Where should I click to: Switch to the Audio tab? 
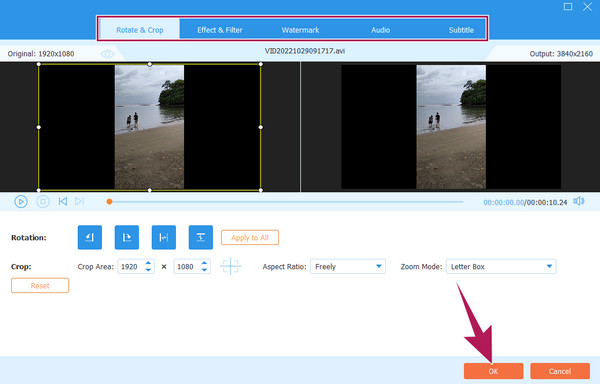click(x=380, y=30)
